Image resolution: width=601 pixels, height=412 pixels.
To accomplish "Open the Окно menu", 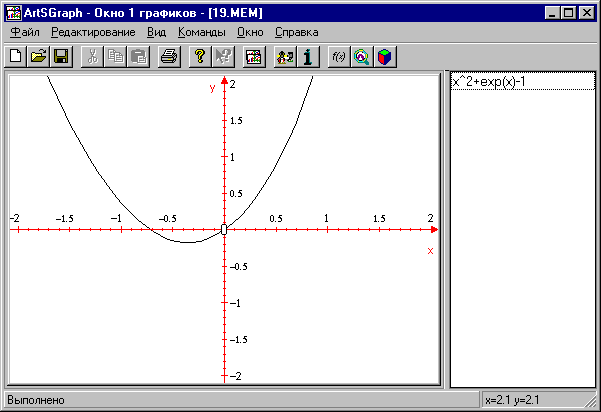I will click(x=250, y=32).
